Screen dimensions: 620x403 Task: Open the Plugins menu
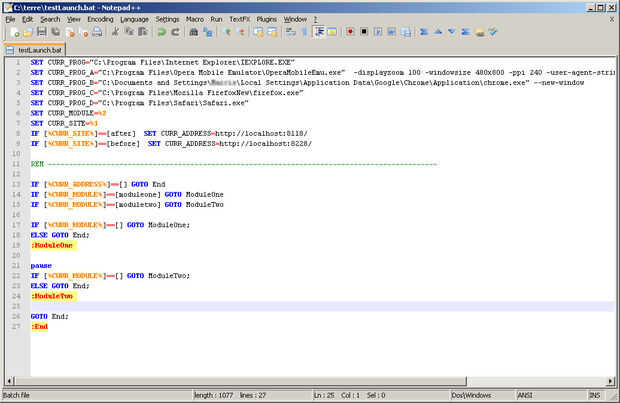pos(266,19)
